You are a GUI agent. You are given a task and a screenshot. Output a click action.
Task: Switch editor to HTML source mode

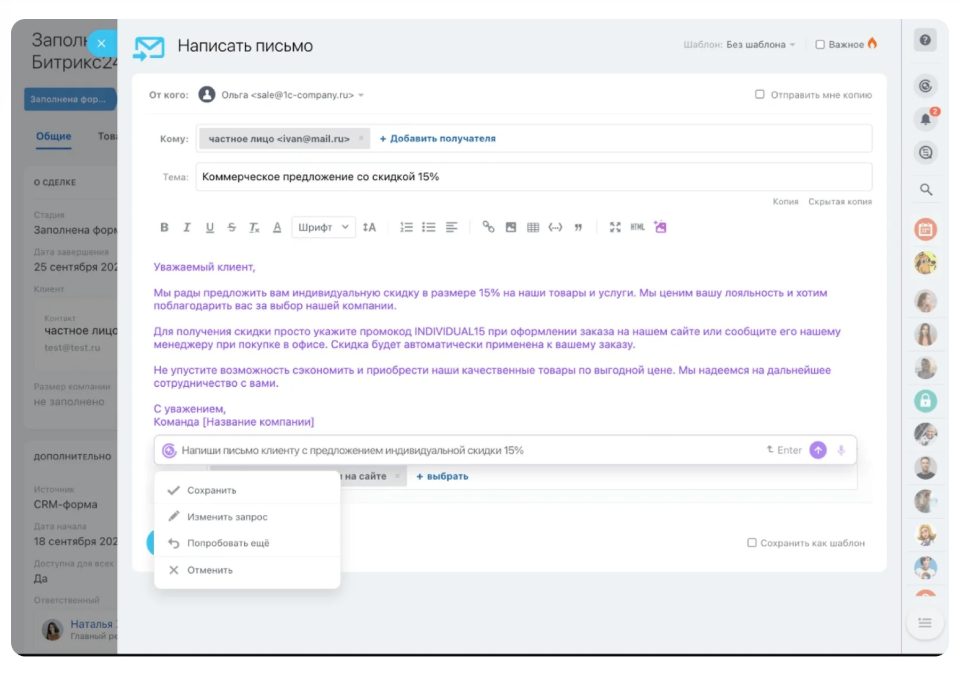pyautogui.click(x=637, y=228)
